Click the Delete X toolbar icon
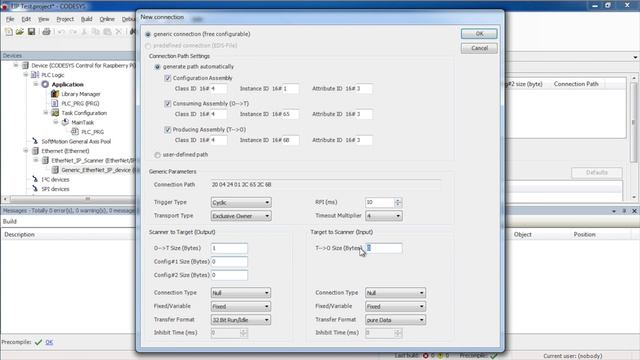Image resolution: width=640 pixels, height=360 pixels. coord(118,31)
